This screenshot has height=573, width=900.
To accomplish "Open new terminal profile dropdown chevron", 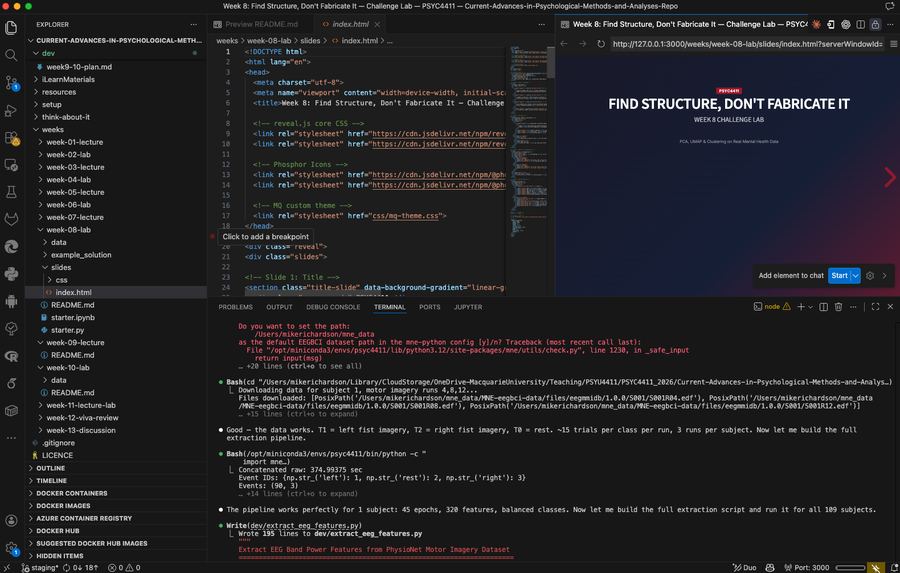I will coord(810,307).
